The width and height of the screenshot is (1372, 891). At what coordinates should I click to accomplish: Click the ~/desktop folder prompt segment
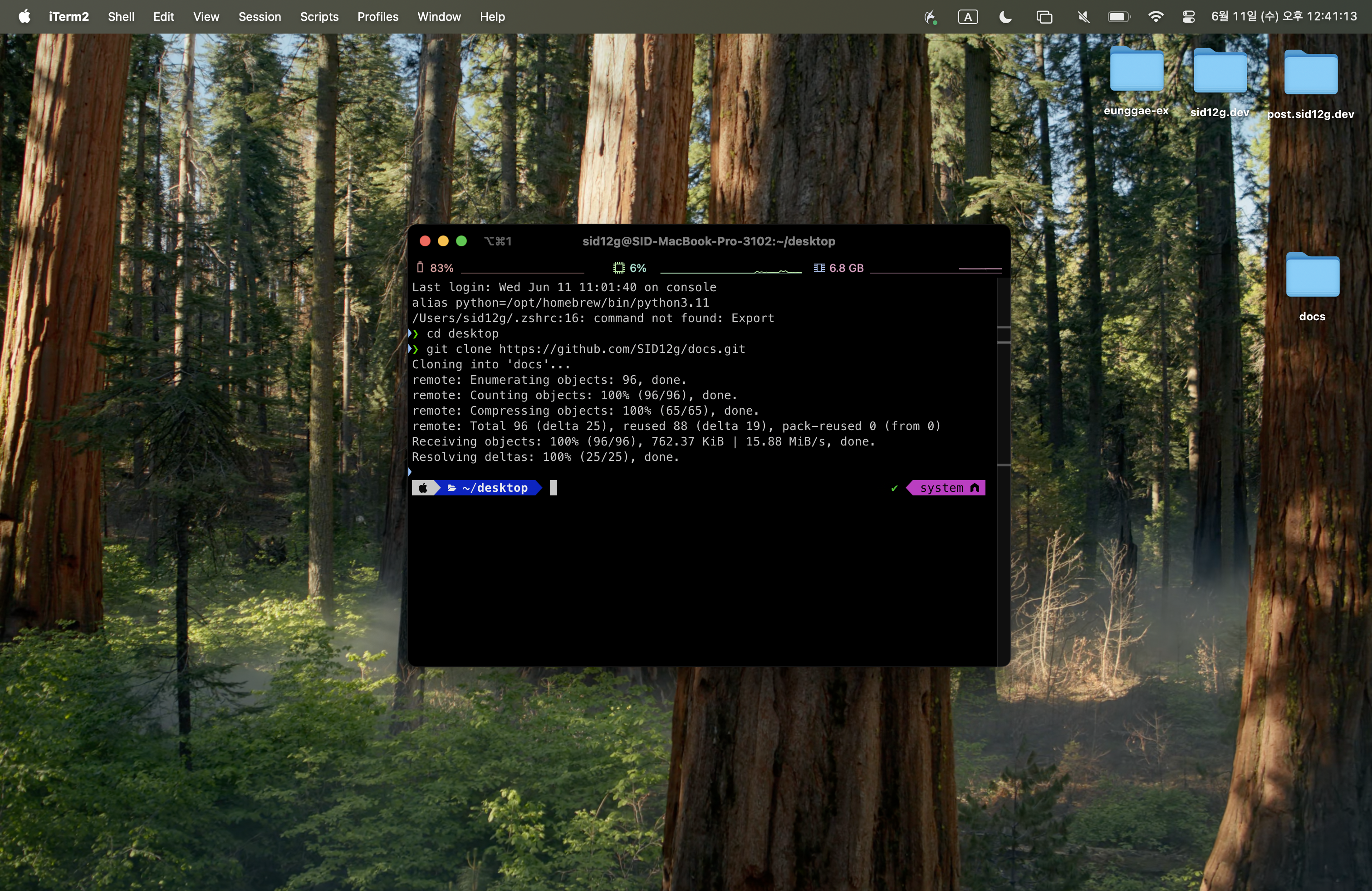point(489,488)
